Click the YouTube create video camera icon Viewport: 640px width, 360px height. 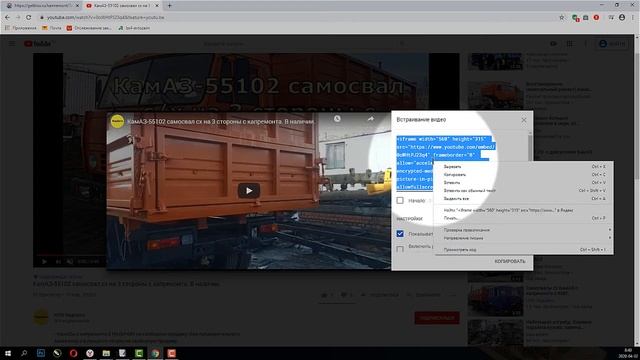point(553,44)
